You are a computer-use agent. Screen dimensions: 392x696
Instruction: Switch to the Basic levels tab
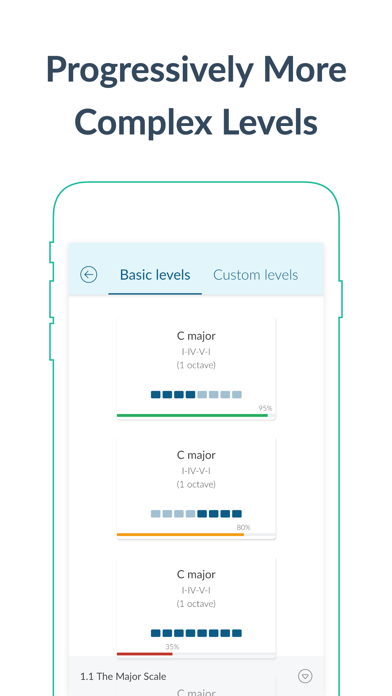[x=155, y=275]
